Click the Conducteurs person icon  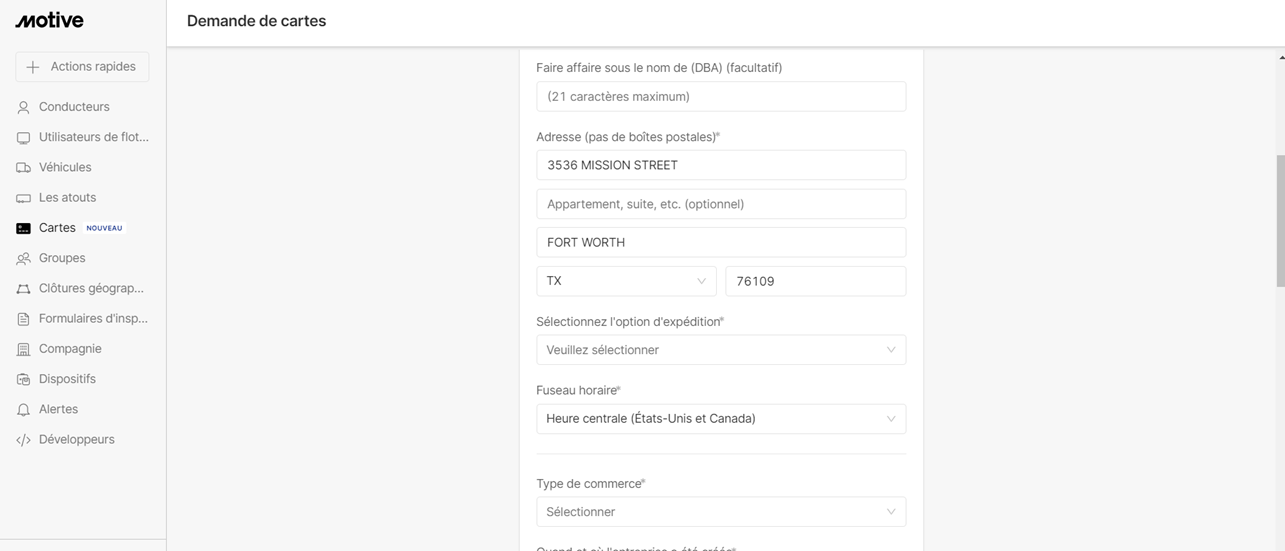[x=23, y=107]
